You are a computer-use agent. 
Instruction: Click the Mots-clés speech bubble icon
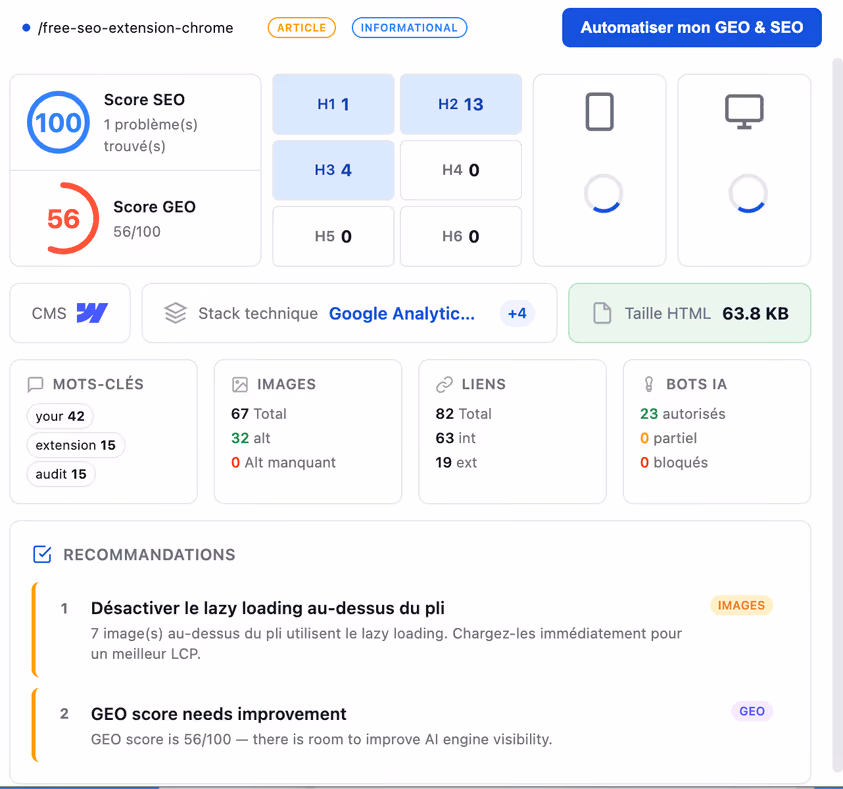point(35,384)
